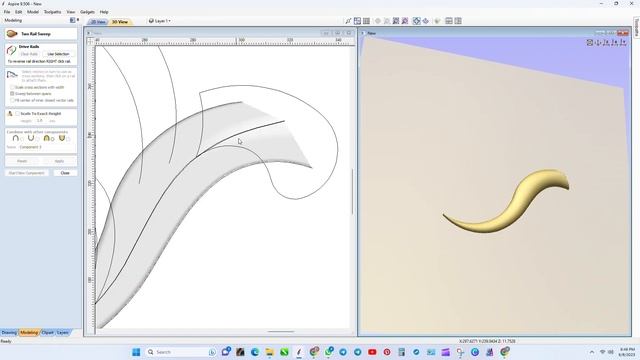
Task: Click the Scale To Exact Height figure icon
Action: [x=10, y=113]
